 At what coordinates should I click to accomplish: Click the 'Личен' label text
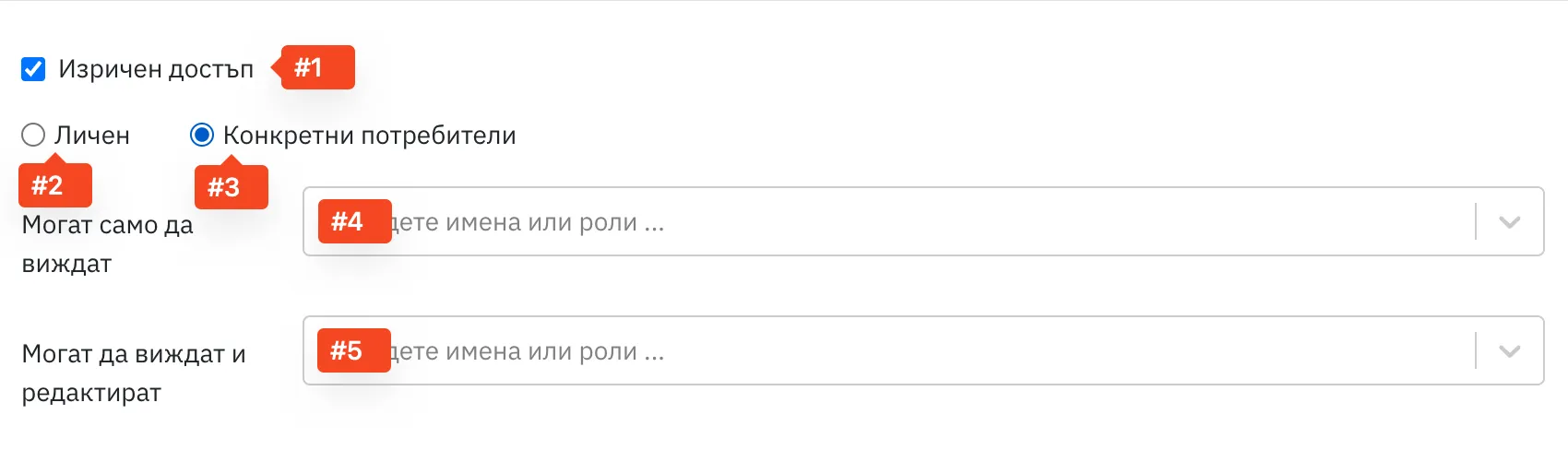click(92, 136)
